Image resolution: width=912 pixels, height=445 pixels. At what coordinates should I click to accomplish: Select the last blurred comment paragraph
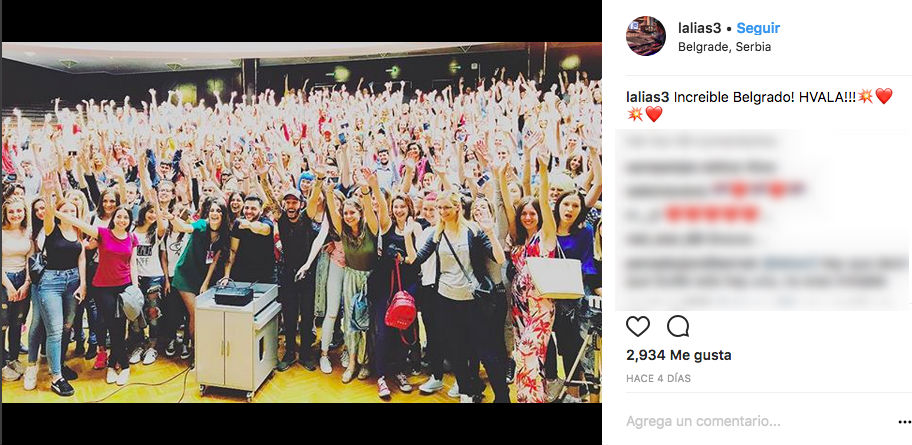pyautogui.click(x=765, y=273)
